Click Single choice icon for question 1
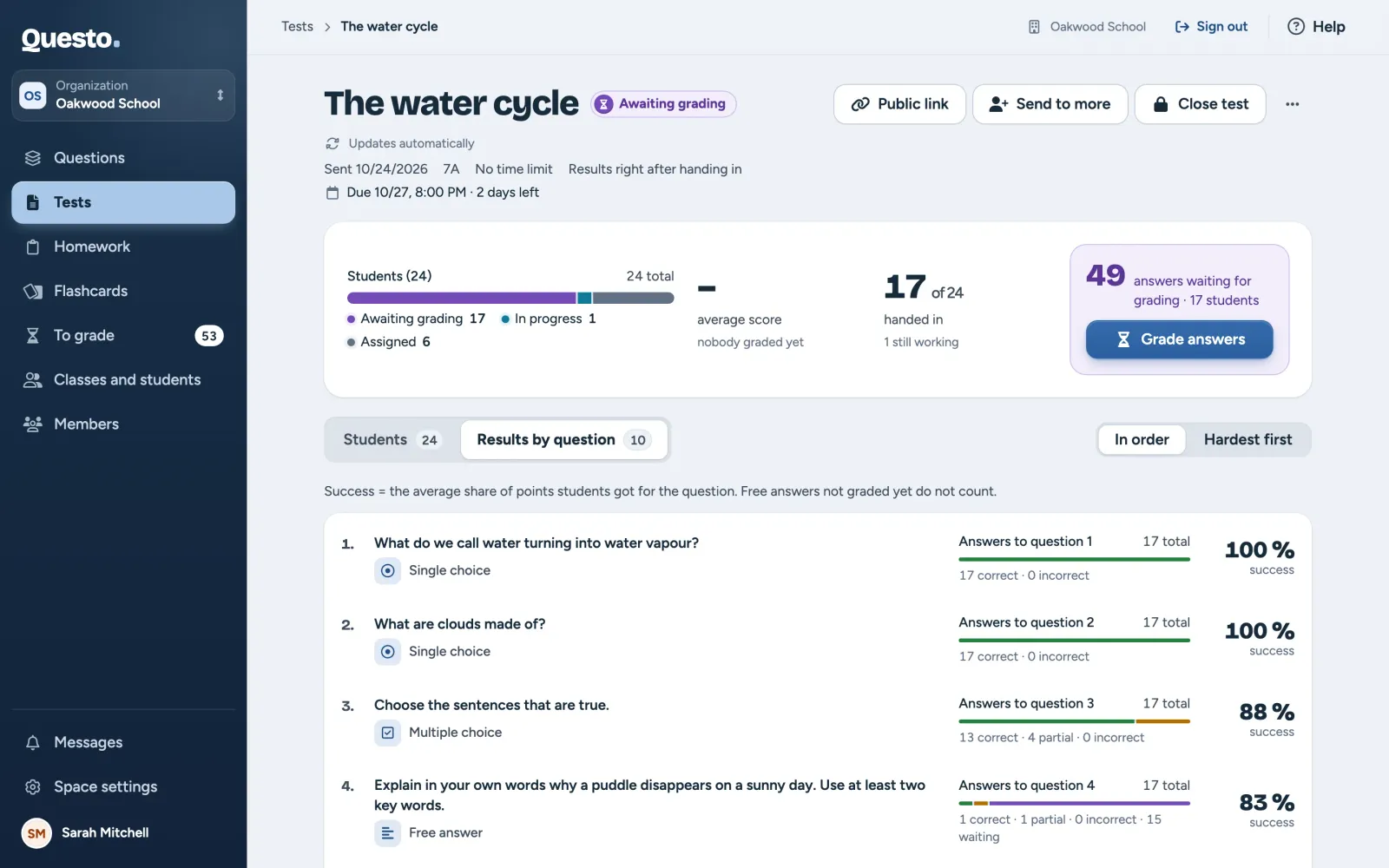Screen dimensions: 1389x868 pos(388,570)
